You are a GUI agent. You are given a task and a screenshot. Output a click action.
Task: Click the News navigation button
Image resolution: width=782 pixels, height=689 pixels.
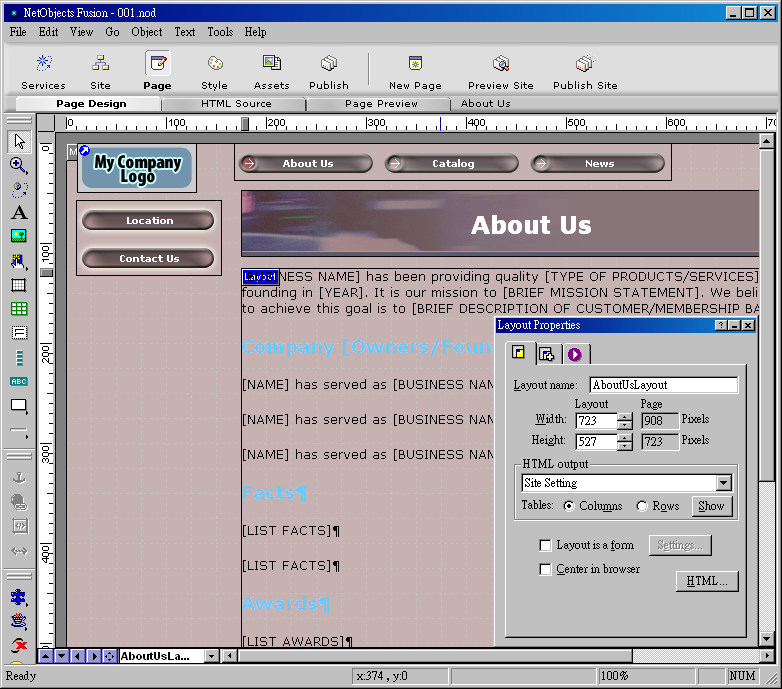click(x=598, y=164)
